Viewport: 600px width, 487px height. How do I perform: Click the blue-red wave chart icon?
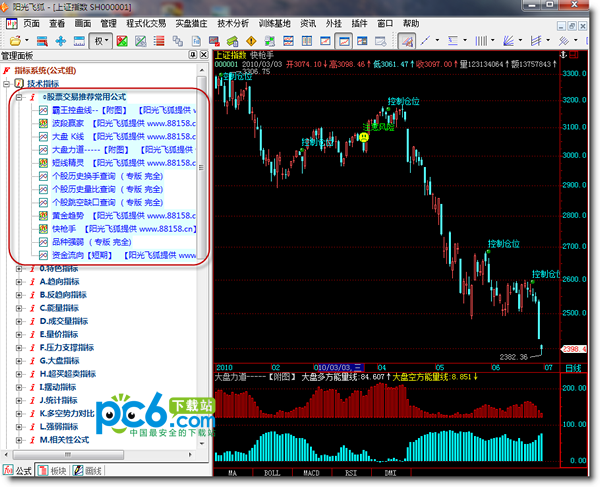(x=288, y=41)
